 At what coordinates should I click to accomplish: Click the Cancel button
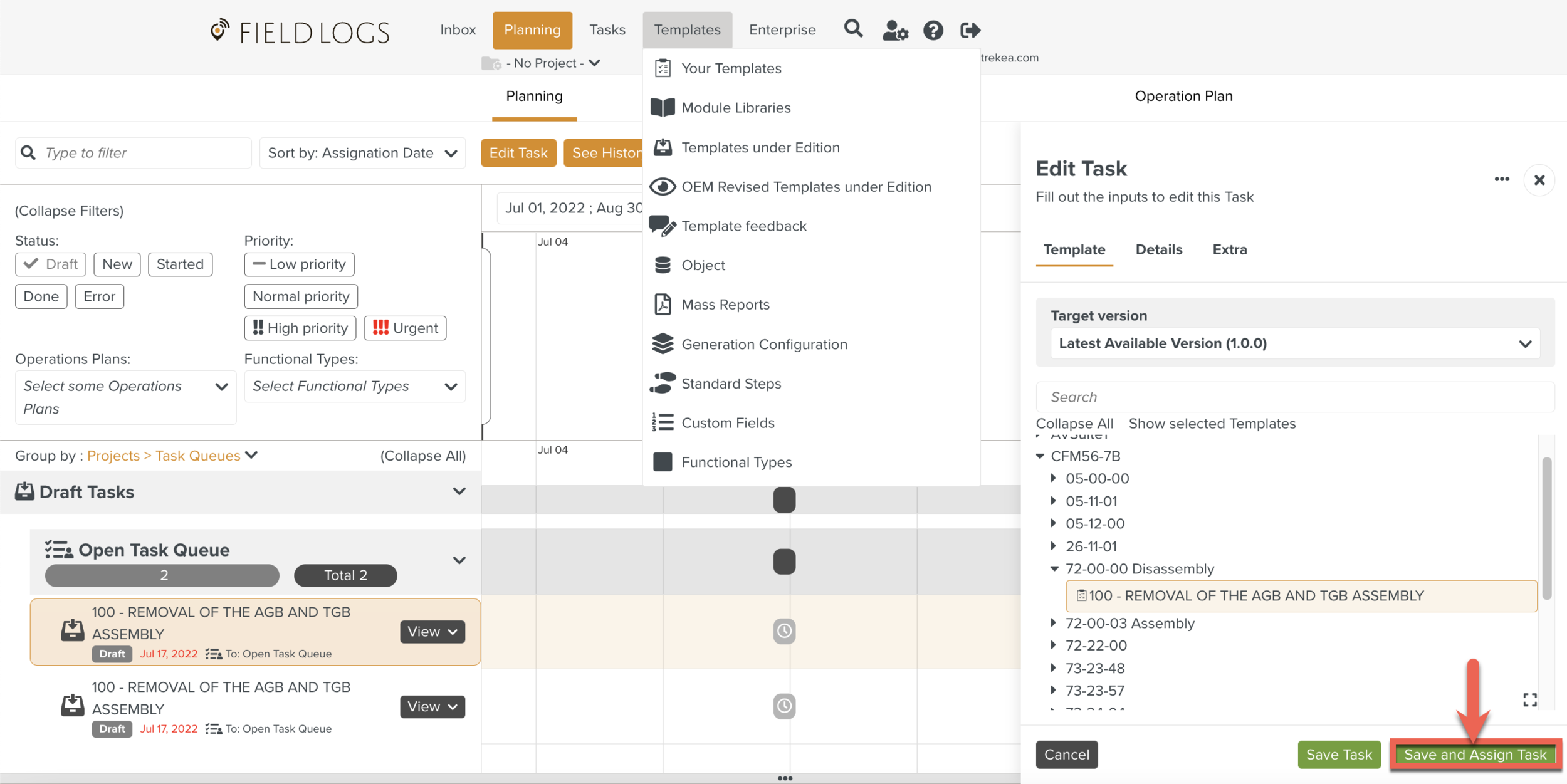click(x=1066, y=755)
